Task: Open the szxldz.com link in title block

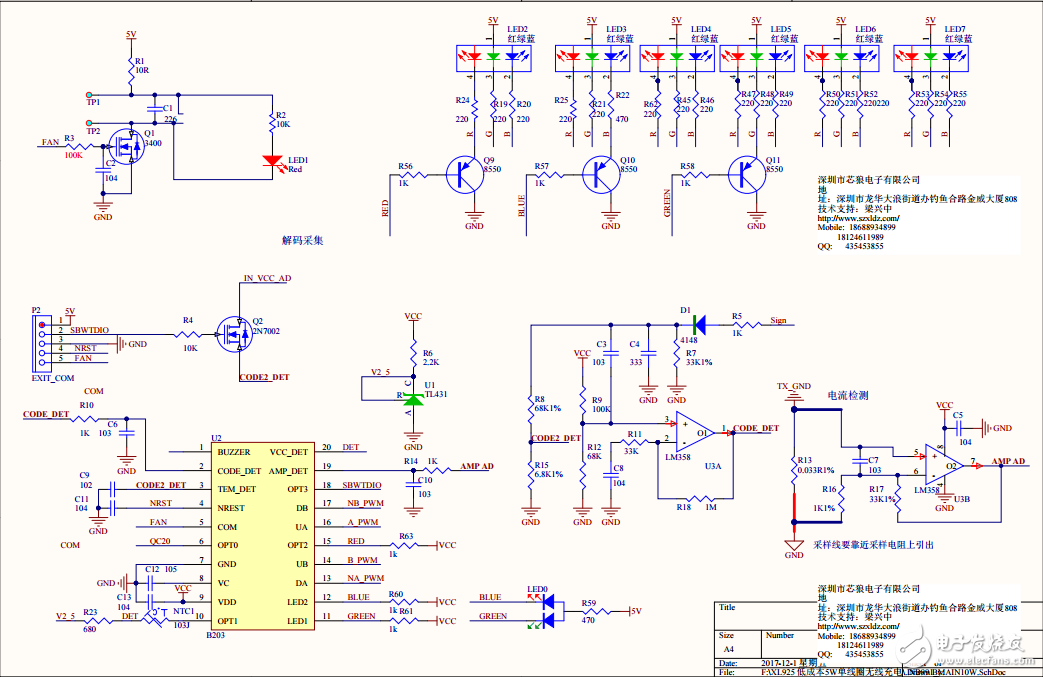Action: [859, 626]
